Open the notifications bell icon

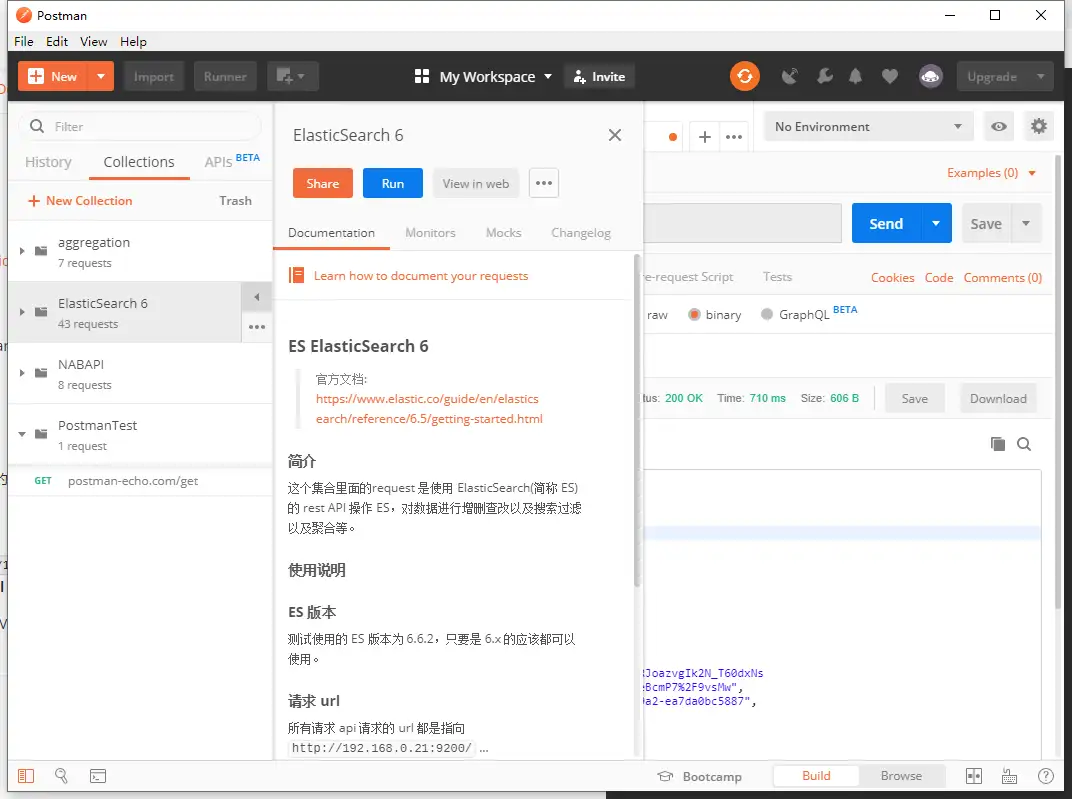click(x=856, y=76)
